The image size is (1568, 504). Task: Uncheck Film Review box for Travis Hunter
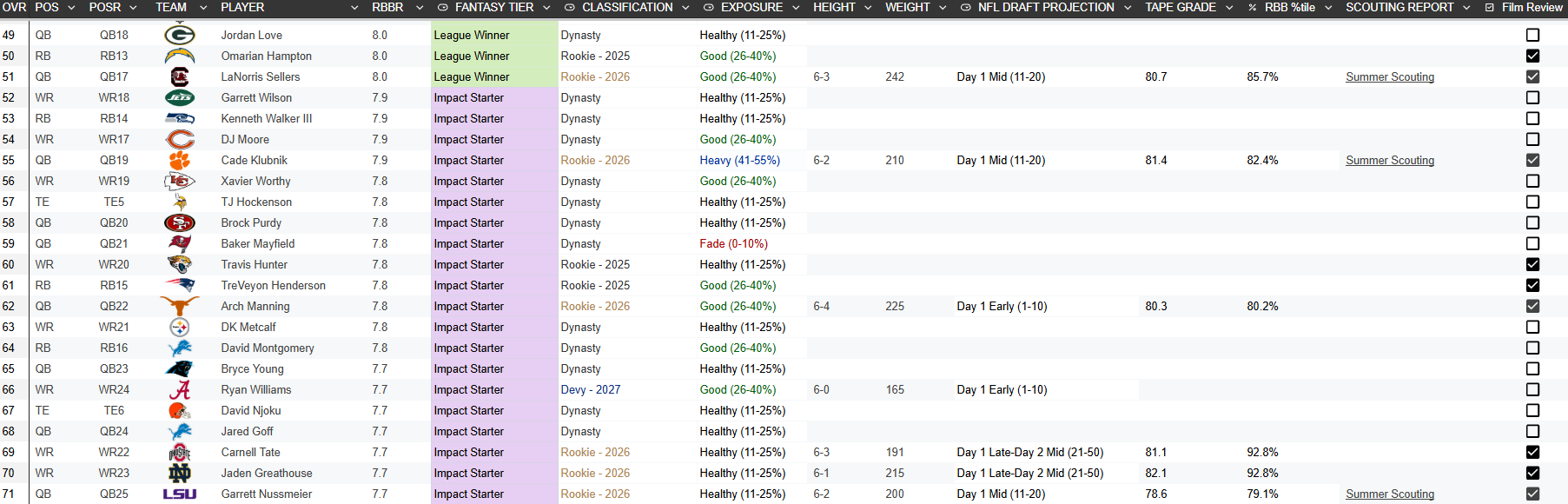pyautogui.click(x=1532, y=264)
